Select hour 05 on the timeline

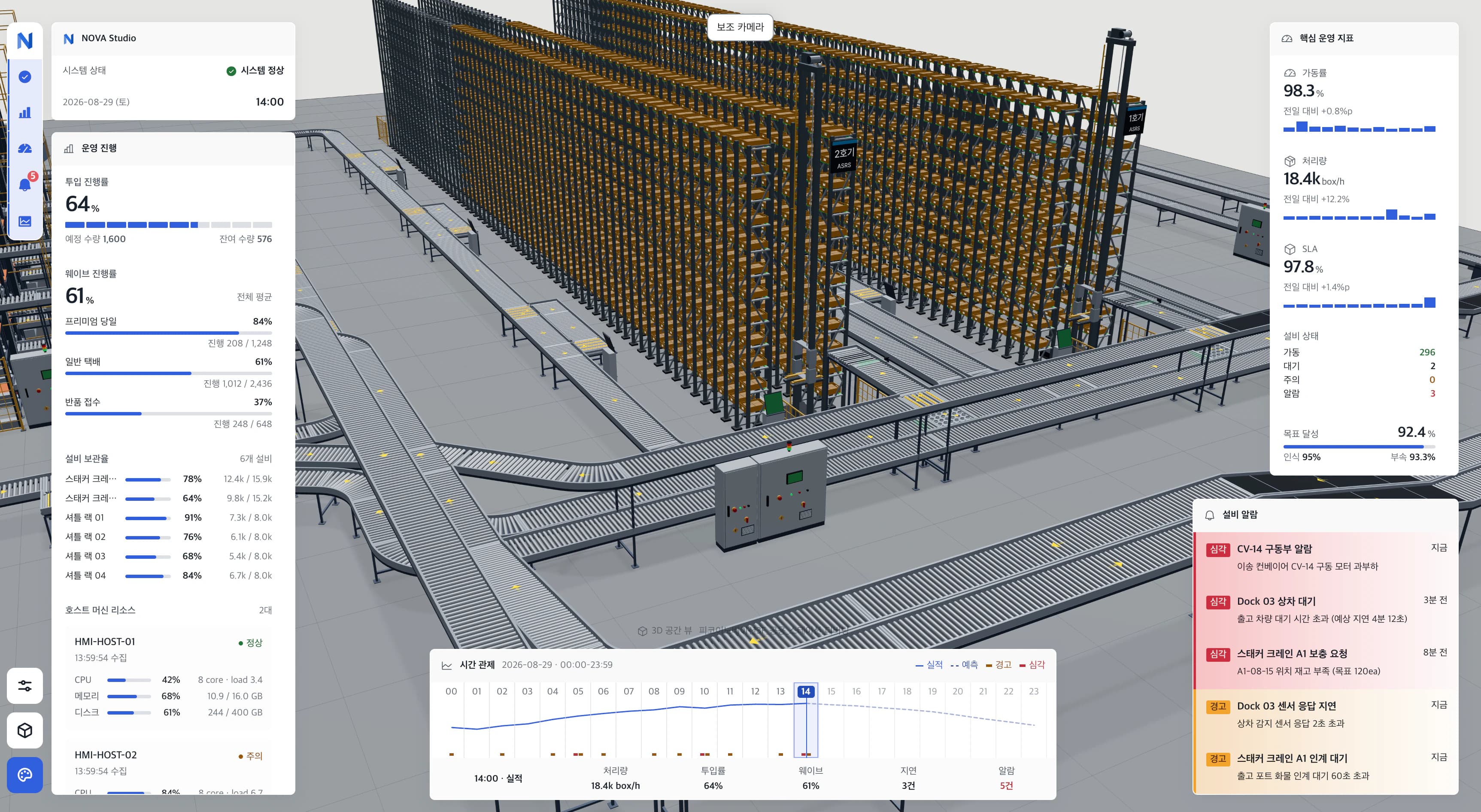tap(578, 691)
